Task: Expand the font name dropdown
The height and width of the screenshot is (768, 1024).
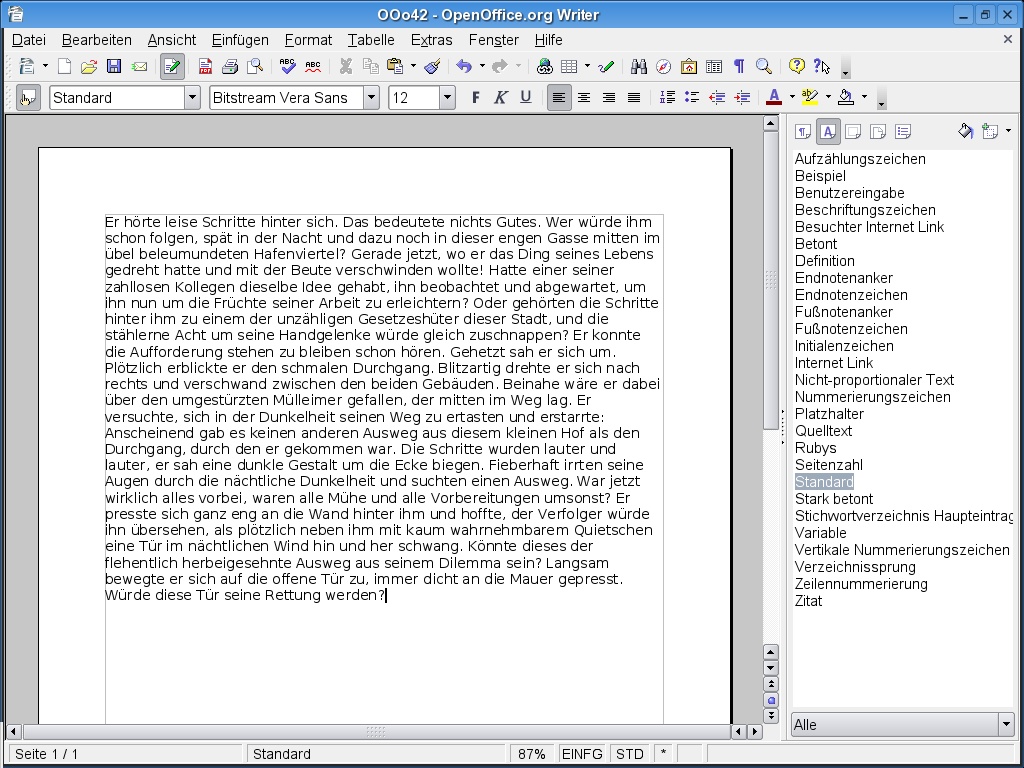Action: pyautogui.click(x=371, y=98)
